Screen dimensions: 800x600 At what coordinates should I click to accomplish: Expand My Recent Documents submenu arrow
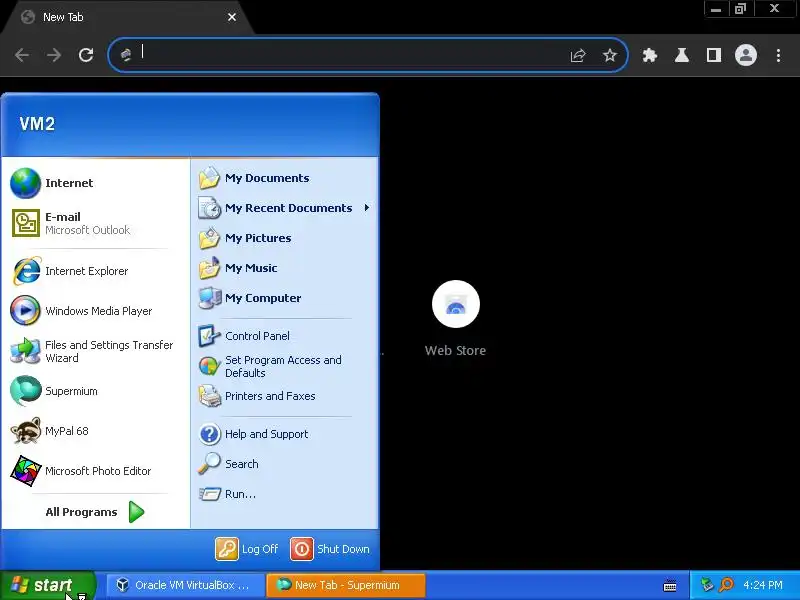tap(366, 208)
